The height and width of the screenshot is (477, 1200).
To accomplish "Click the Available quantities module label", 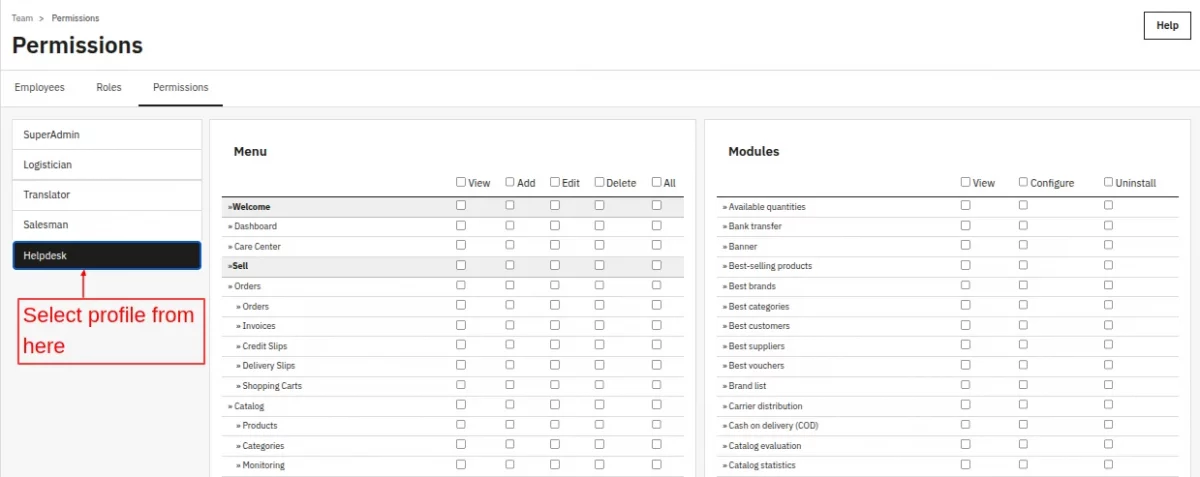I will (764, 207).
